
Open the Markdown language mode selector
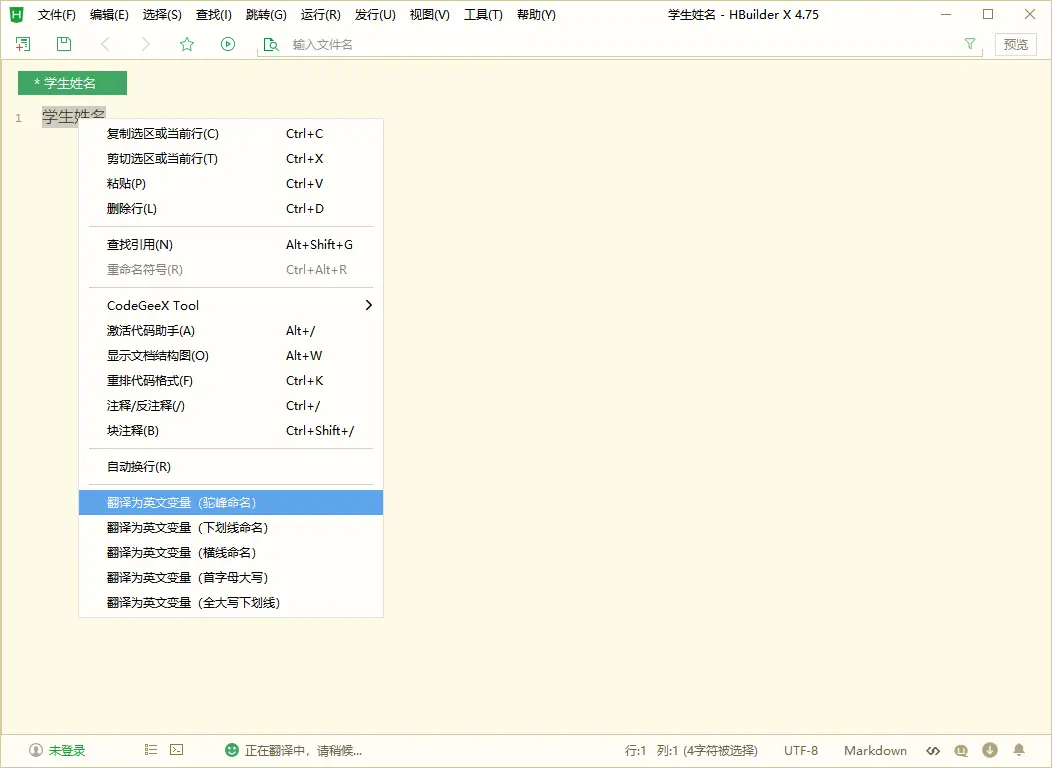pyautogui.click(x=875, y=751)
